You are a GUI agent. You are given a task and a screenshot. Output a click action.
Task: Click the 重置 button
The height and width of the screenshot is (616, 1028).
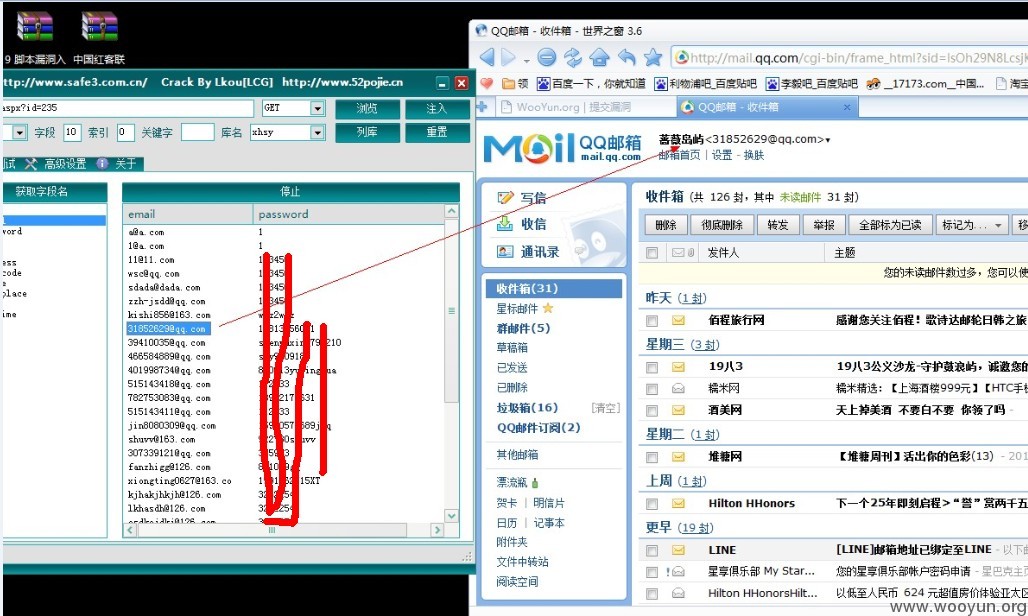click(437, 132)
